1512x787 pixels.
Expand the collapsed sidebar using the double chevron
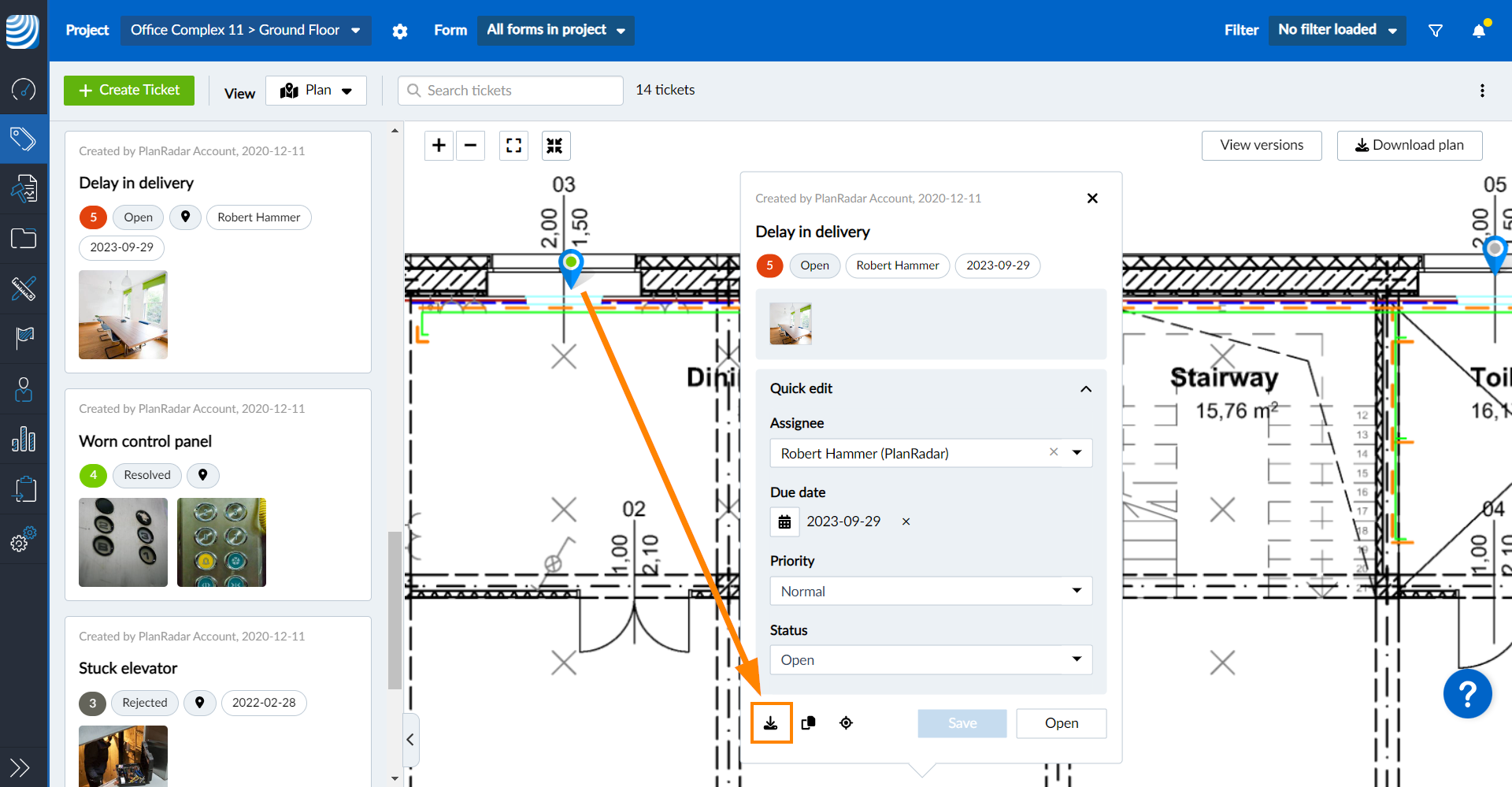pos(20,767)
